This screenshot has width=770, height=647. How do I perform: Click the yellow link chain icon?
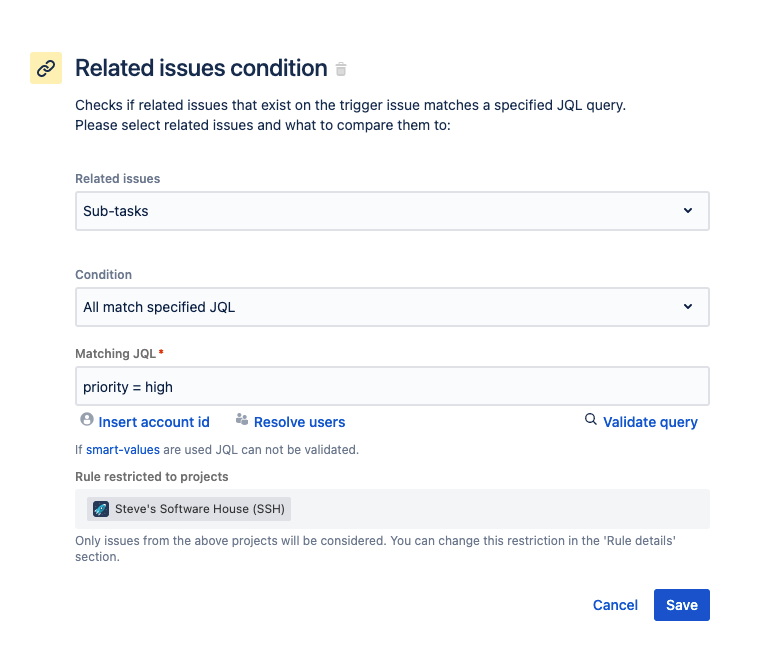click(46, 68)
